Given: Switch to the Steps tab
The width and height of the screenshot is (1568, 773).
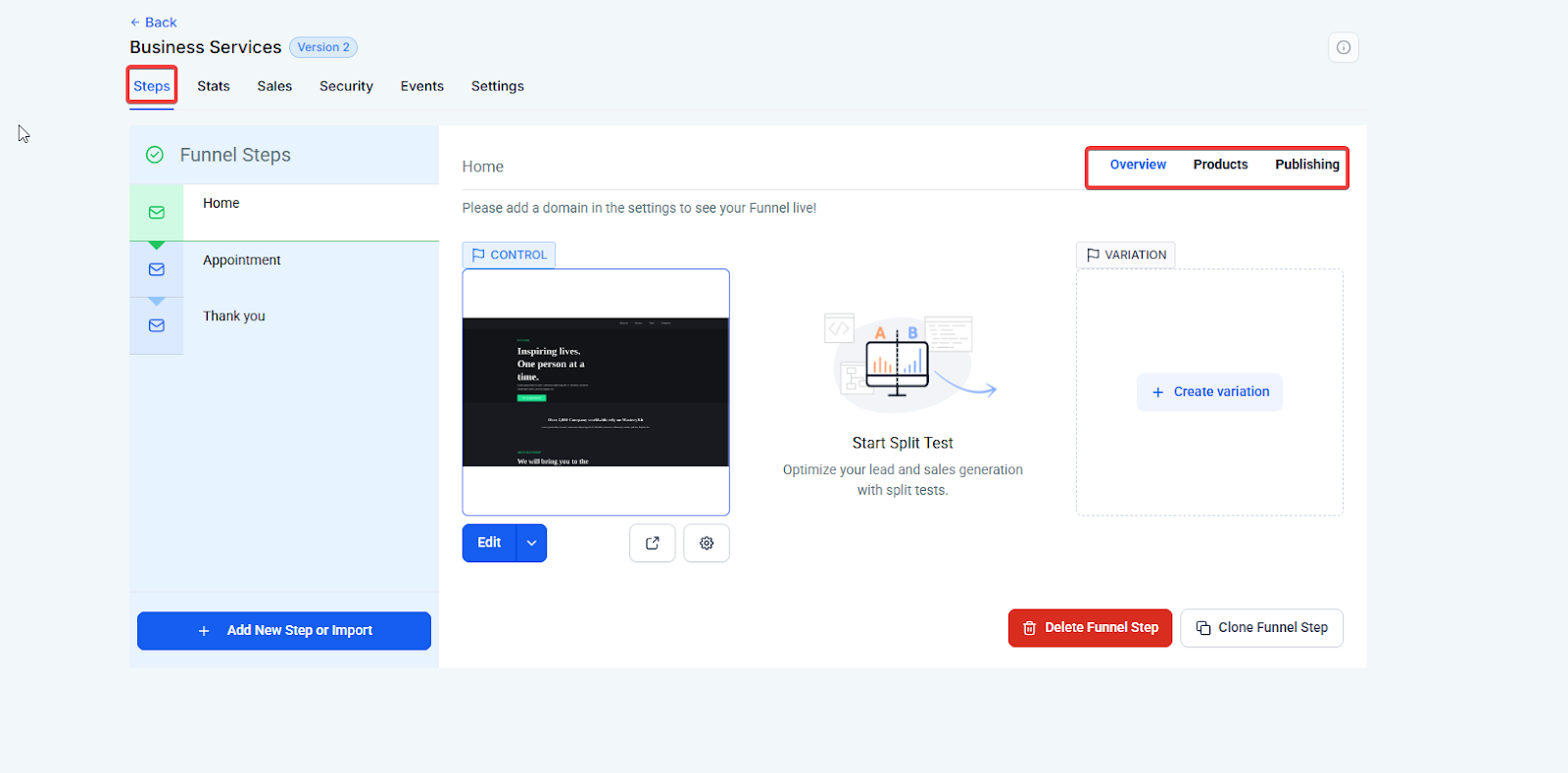Looking at the screenshot, I should [x=152, y=86].
